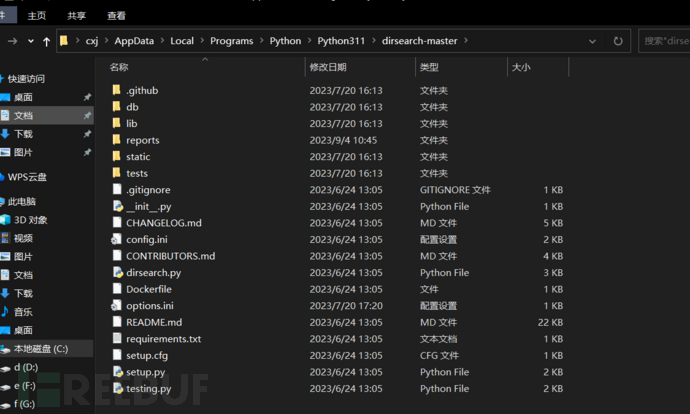
Task: Open the f (G:) drive in sidebar
Action: pyautogui.click(x=24, y=404)
